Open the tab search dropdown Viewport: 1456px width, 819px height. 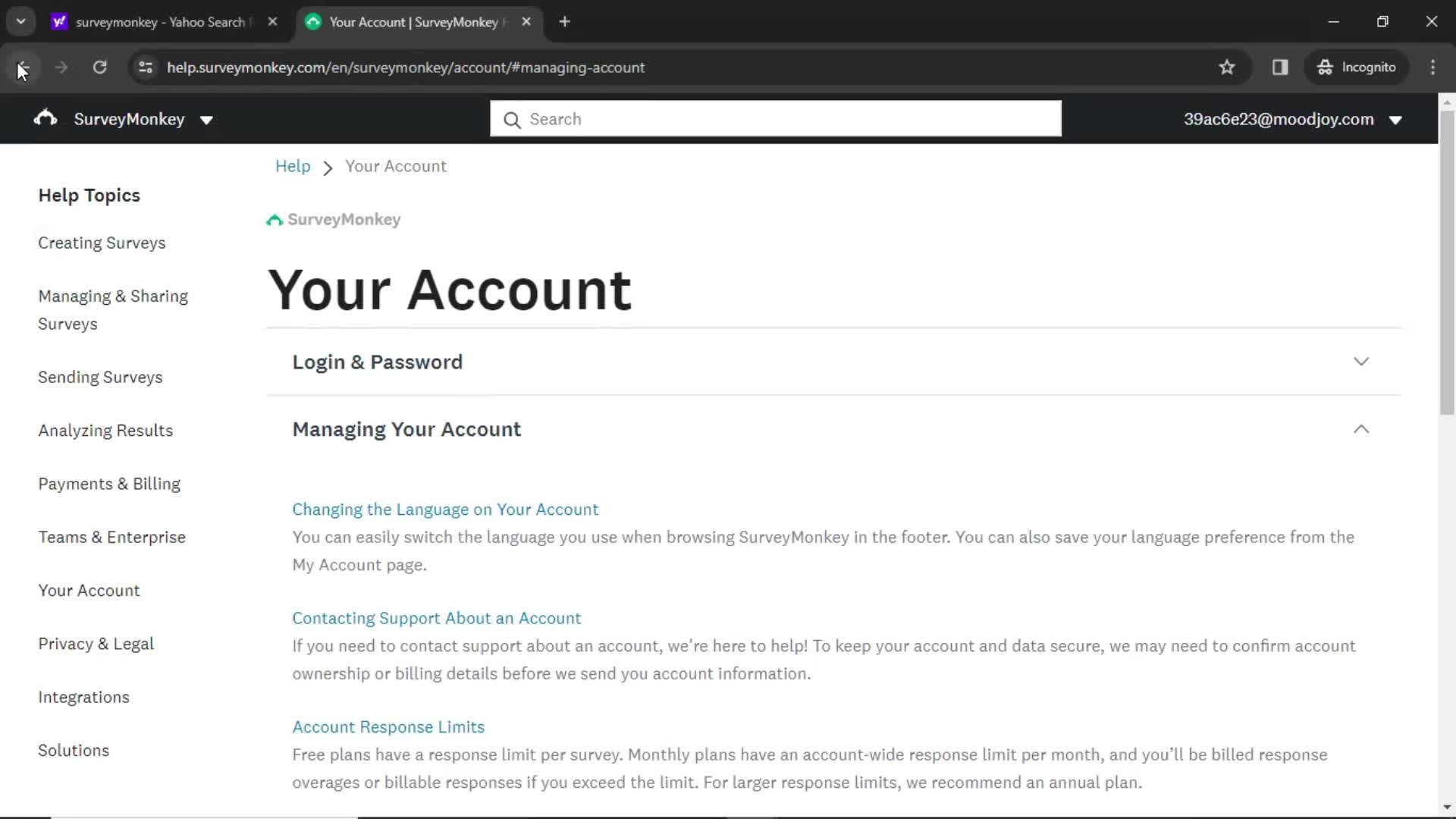(x=21, y=22)
